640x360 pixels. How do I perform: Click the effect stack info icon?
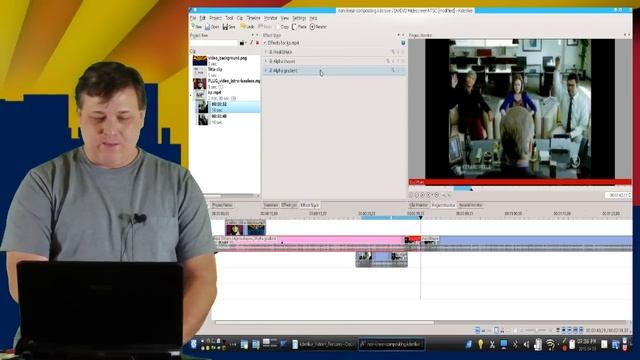[x=403, y=43]
